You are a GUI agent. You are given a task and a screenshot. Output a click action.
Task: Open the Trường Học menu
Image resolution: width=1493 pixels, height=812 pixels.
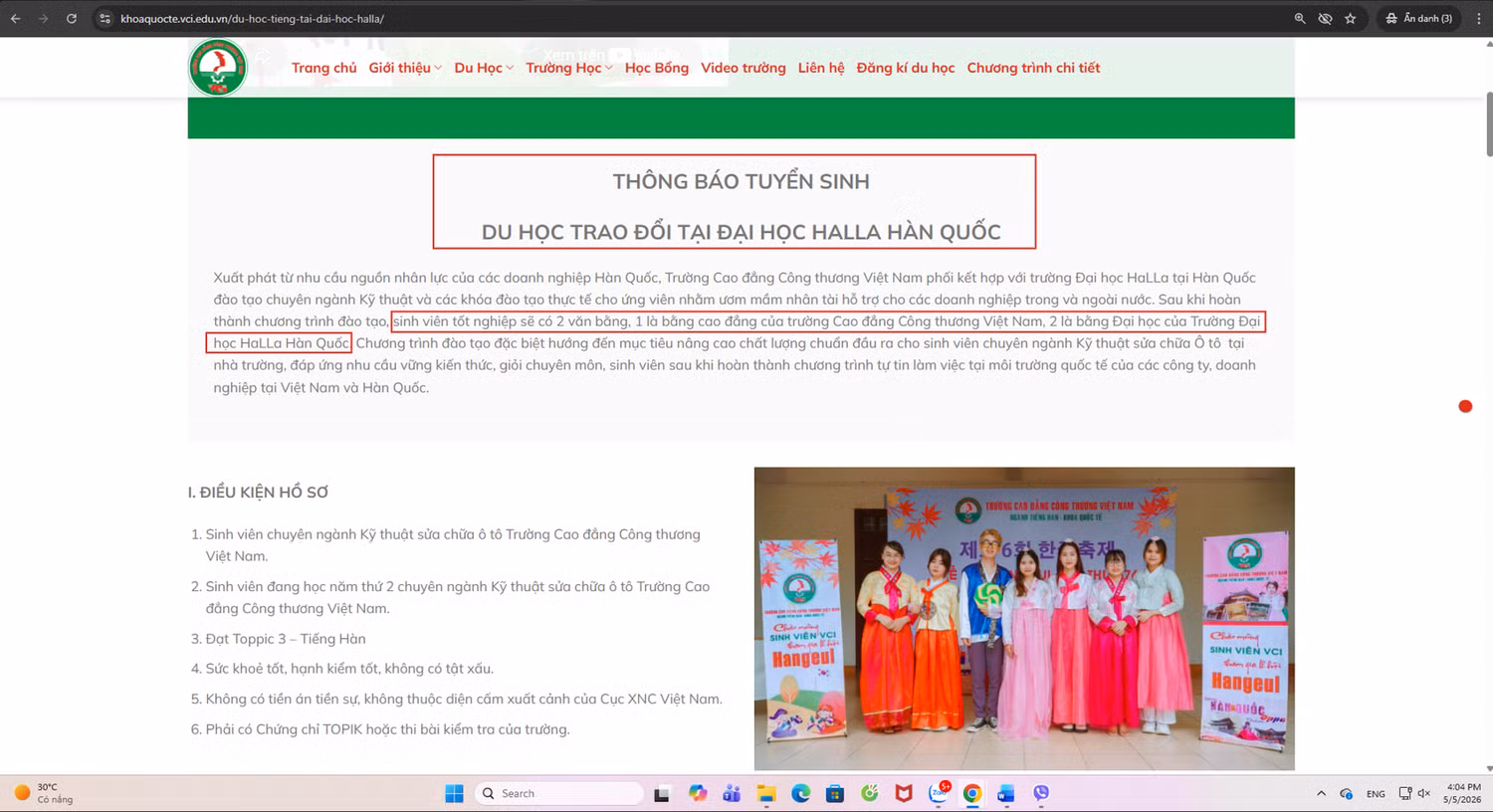tap(563, 68)
